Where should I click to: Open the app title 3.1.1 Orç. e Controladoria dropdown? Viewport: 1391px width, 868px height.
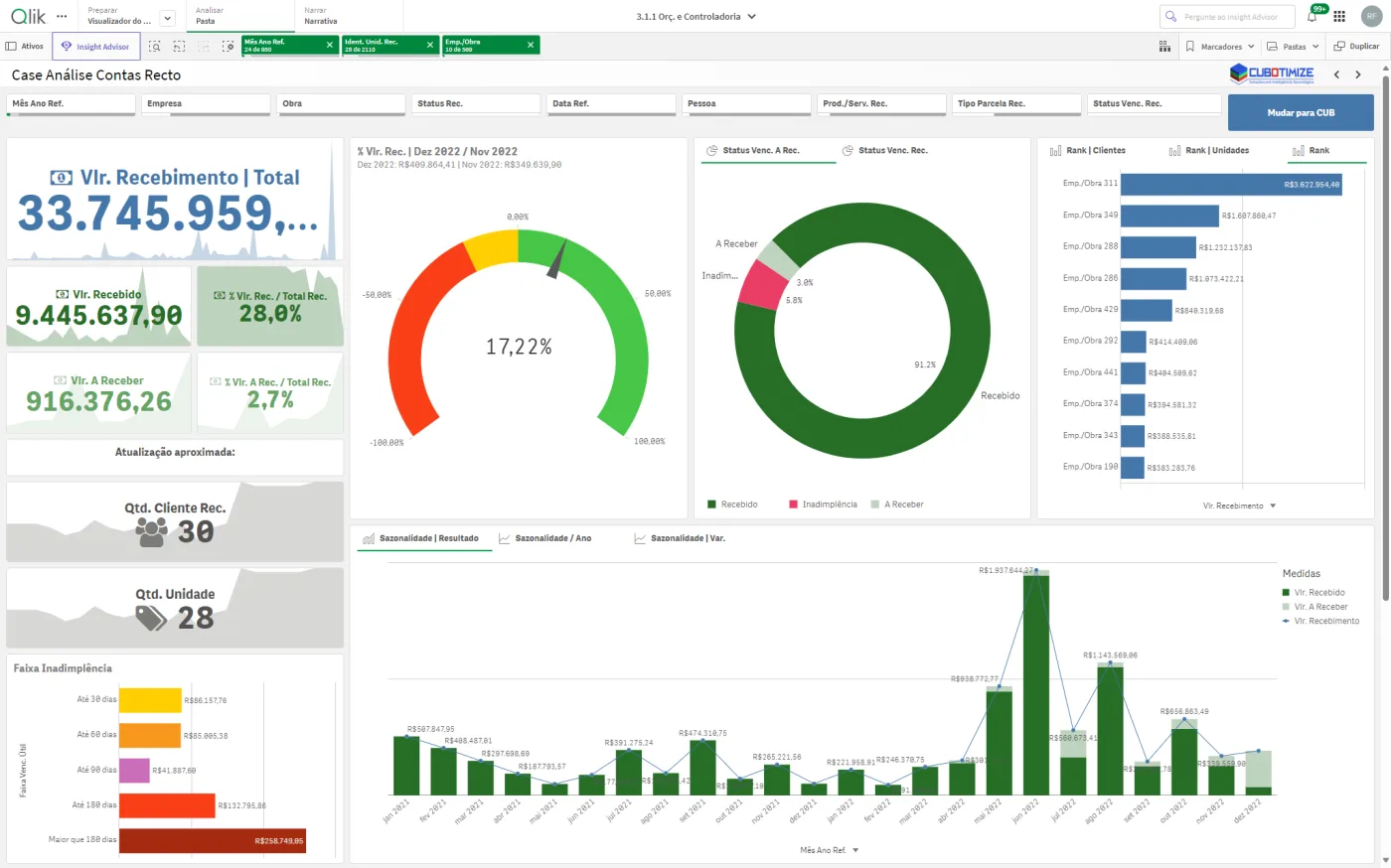(696, 17)
